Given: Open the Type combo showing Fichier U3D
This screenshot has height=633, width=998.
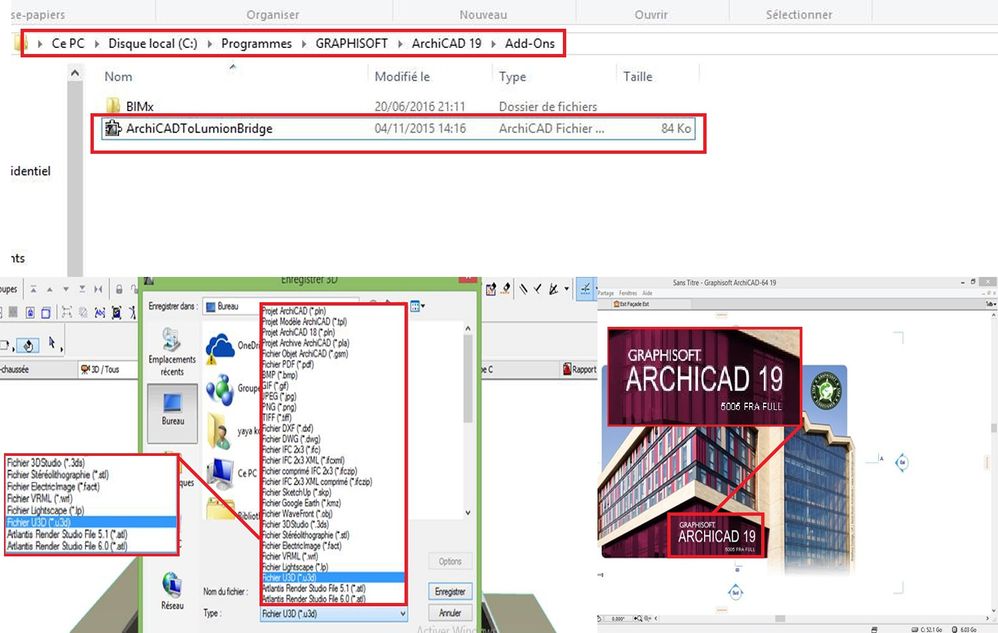Looking at the screenshot, I should (334, 613).
